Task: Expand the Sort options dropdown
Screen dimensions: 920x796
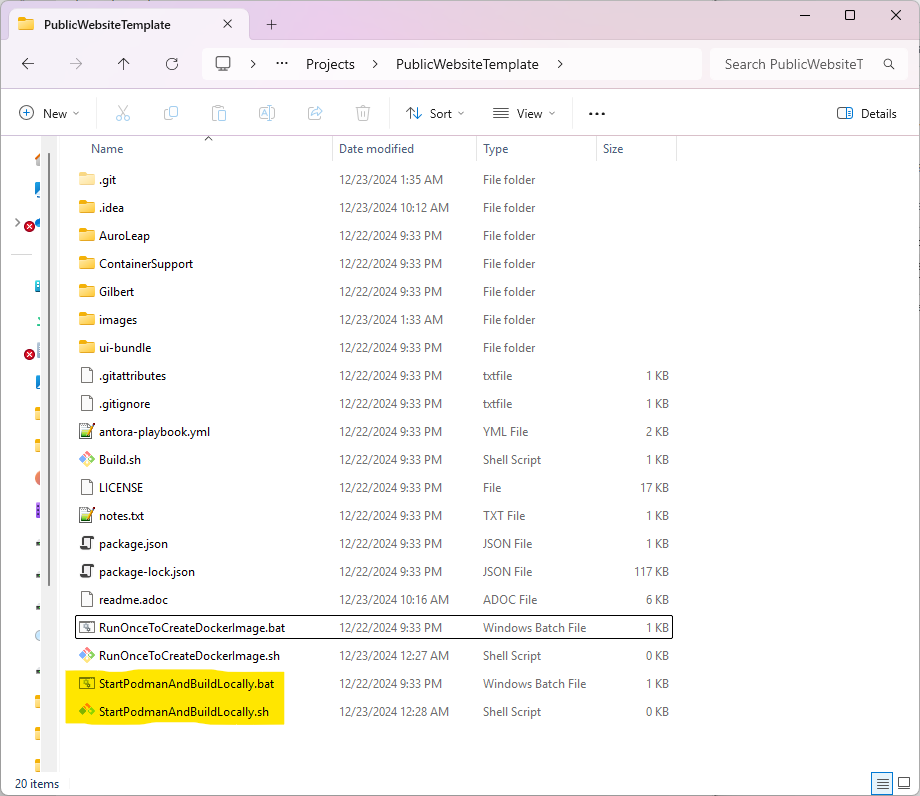Action: tap(435, 114)
